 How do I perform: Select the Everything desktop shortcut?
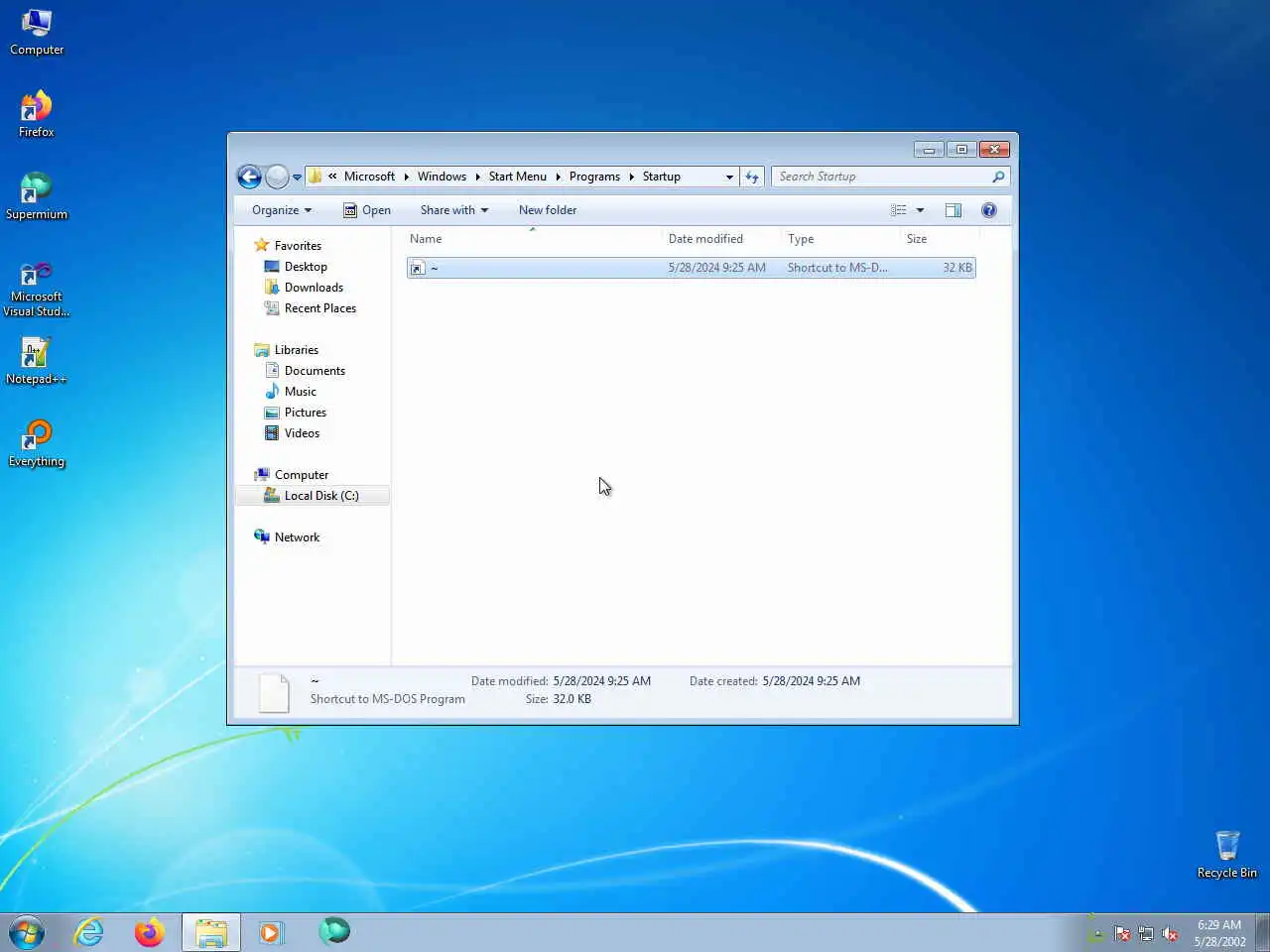[x=37, y=444]
